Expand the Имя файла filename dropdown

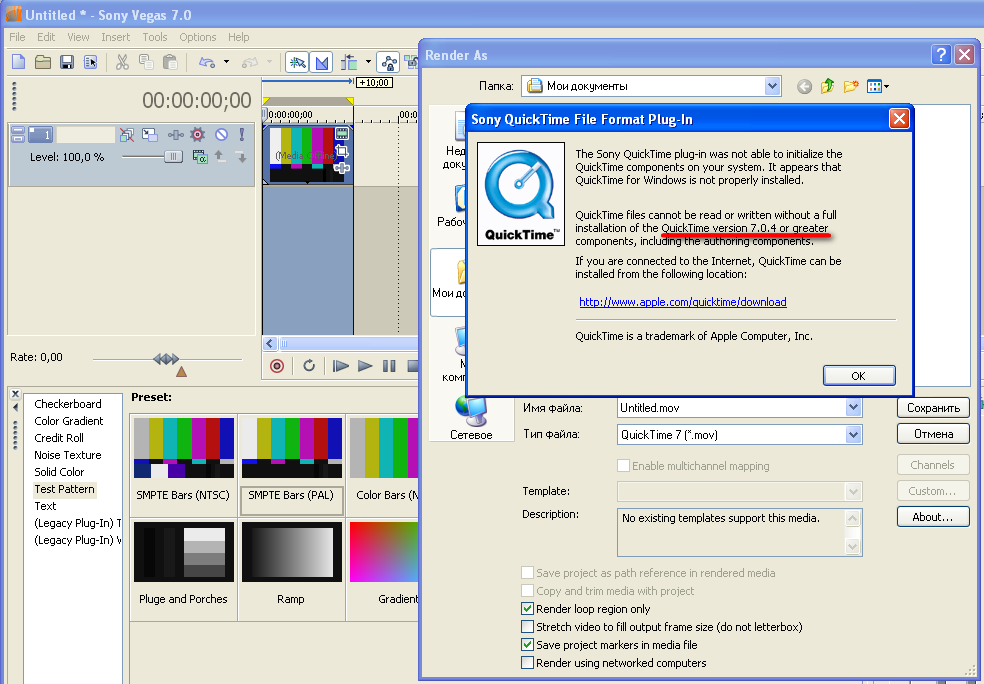[853, 408]
